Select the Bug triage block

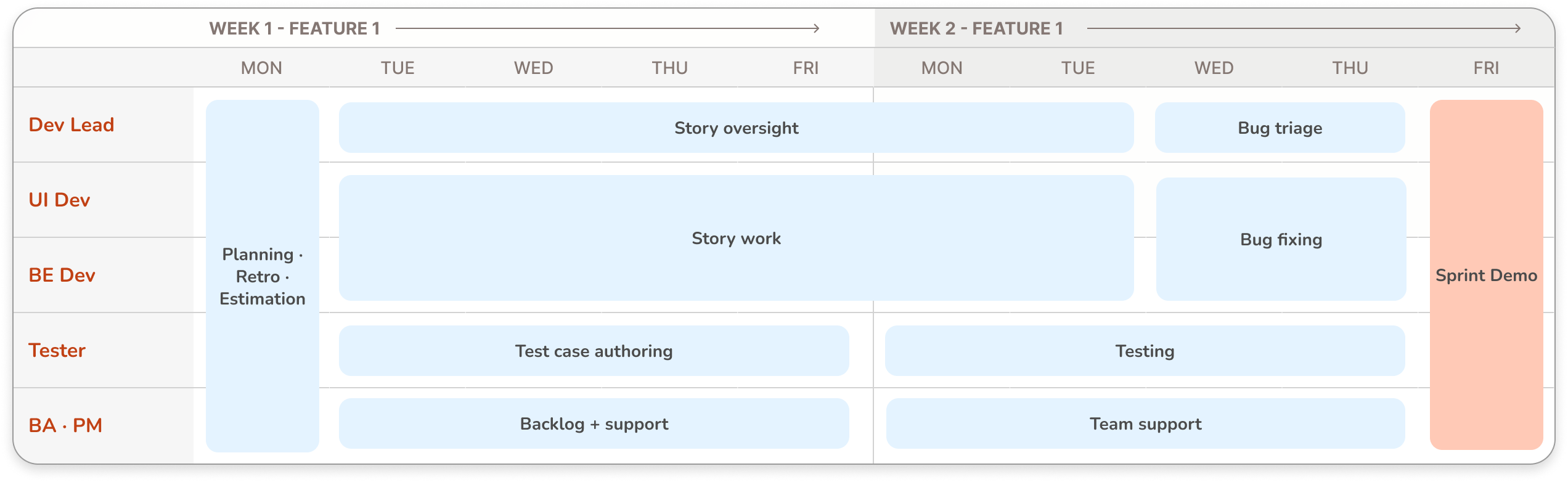tap(1280, 128)
